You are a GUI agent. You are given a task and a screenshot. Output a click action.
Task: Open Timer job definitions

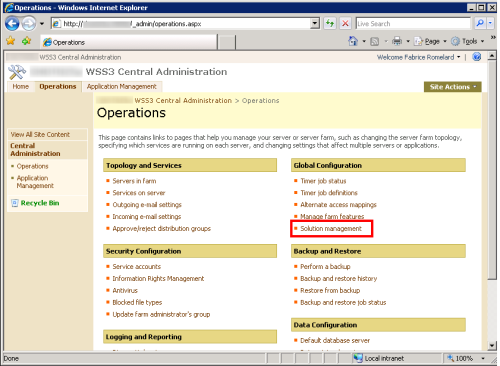(329, 193)
